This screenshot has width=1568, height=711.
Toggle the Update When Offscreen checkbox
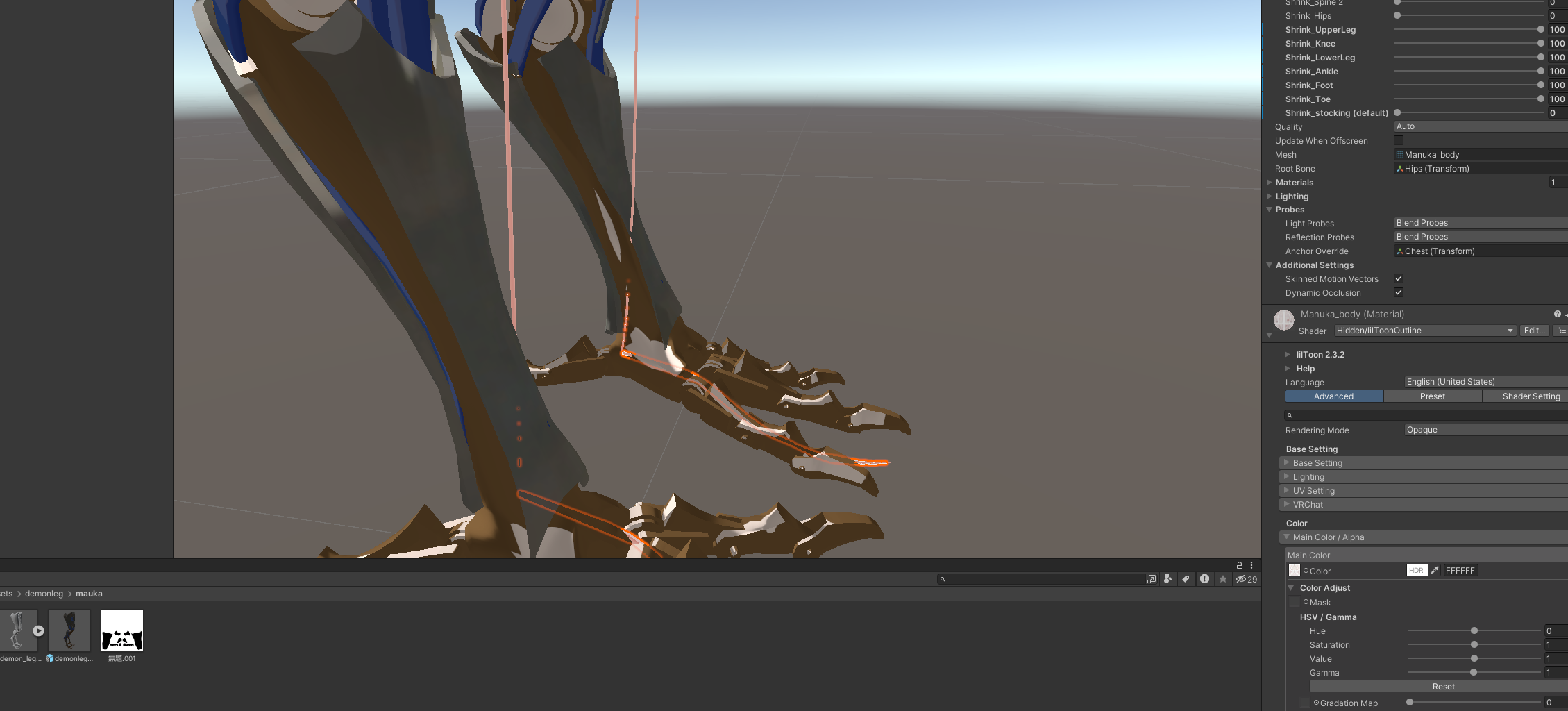coord(1399,140)
